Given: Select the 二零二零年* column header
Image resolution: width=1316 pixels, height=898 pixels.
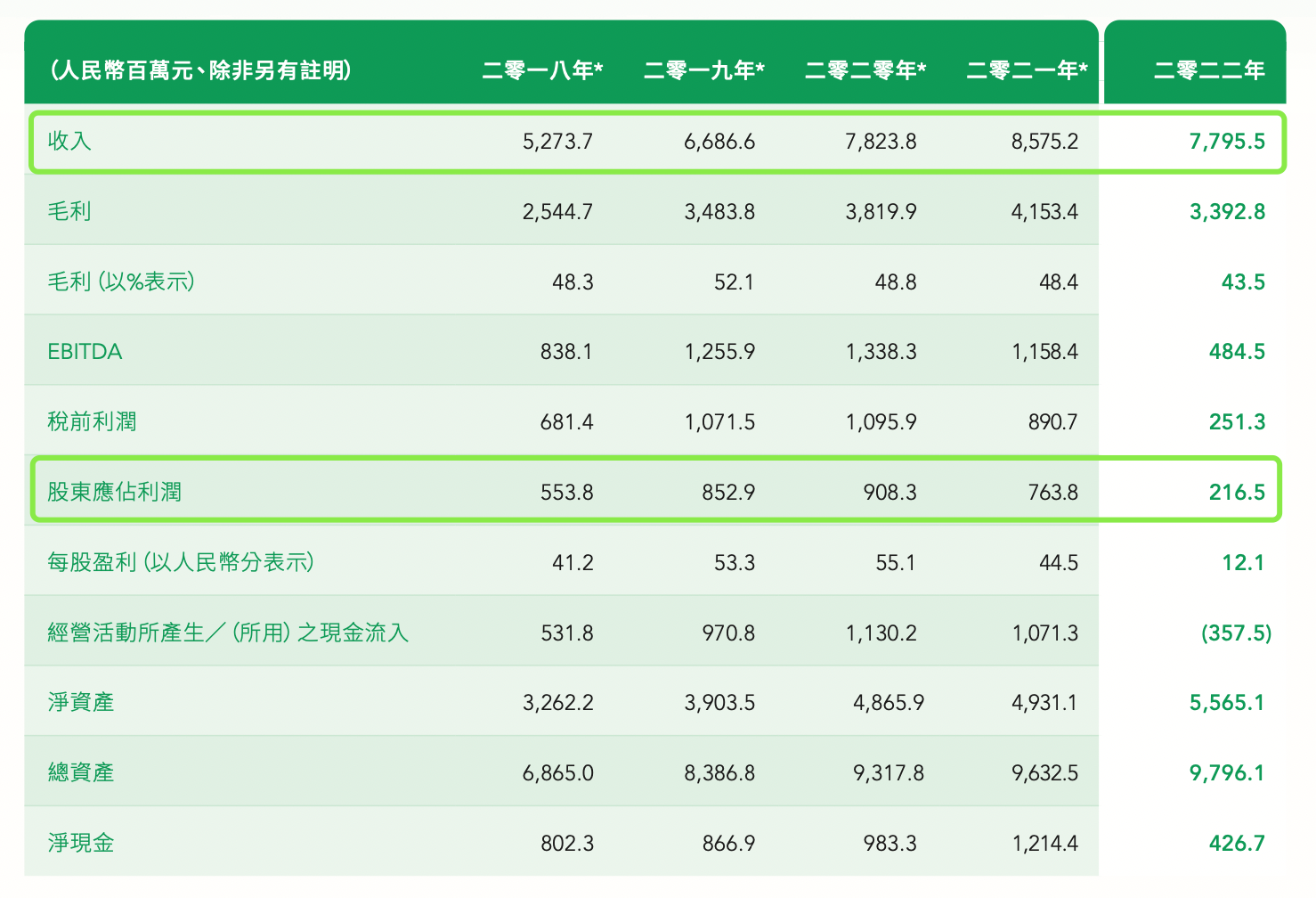Looking at the screenshot, I should point(865,70).
